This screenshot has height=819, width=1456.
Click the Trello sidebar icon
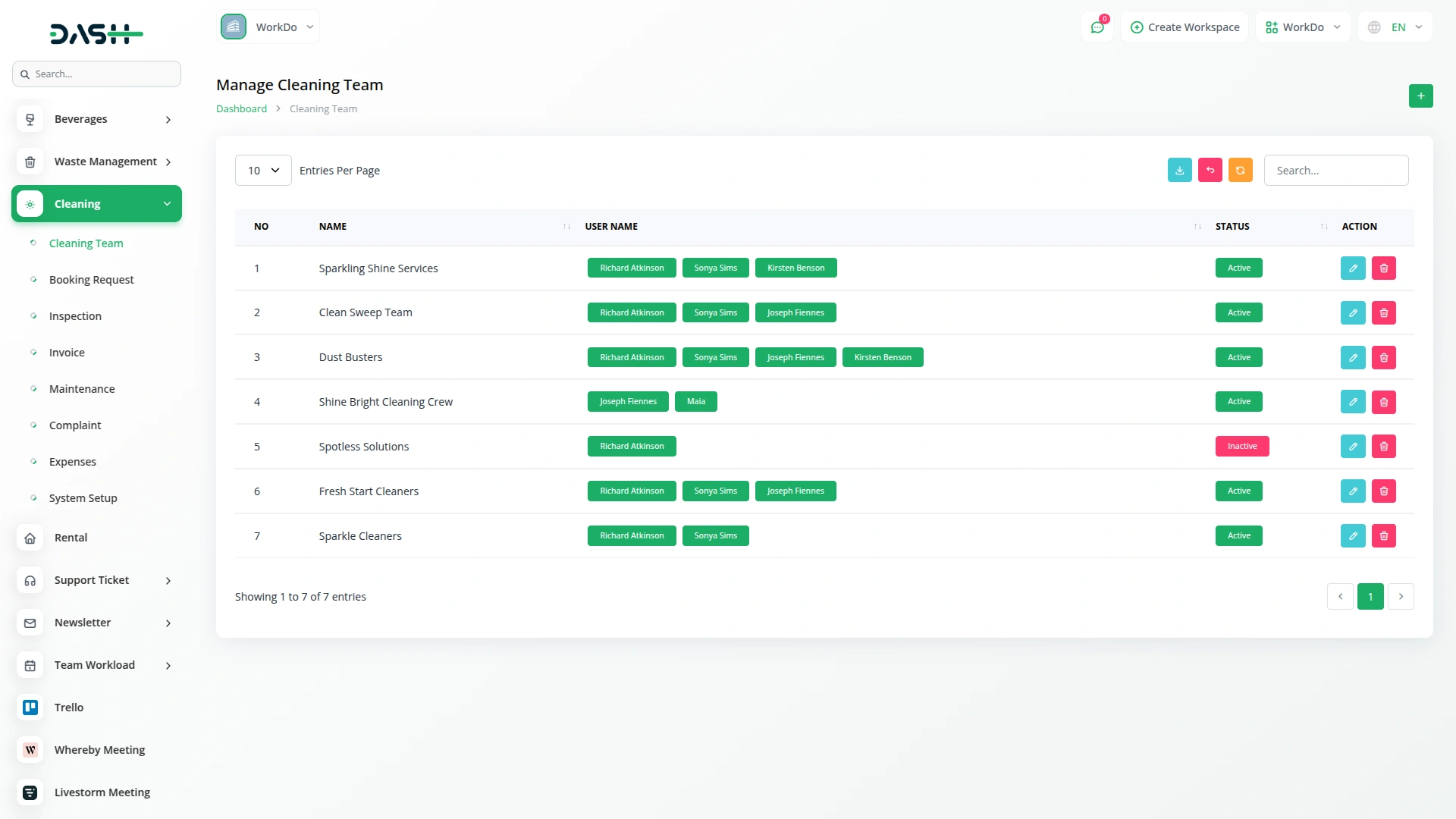click(x=30, y=708)
